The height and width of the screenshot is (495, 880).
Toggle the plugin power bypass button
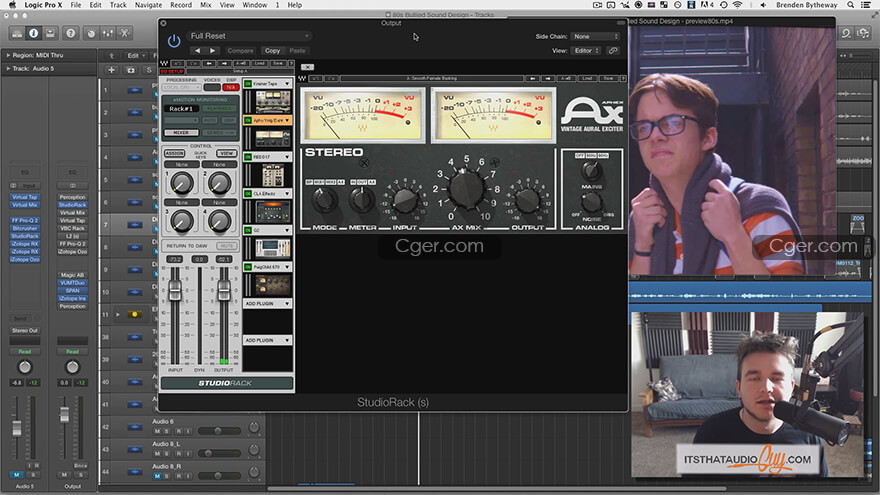174,41
